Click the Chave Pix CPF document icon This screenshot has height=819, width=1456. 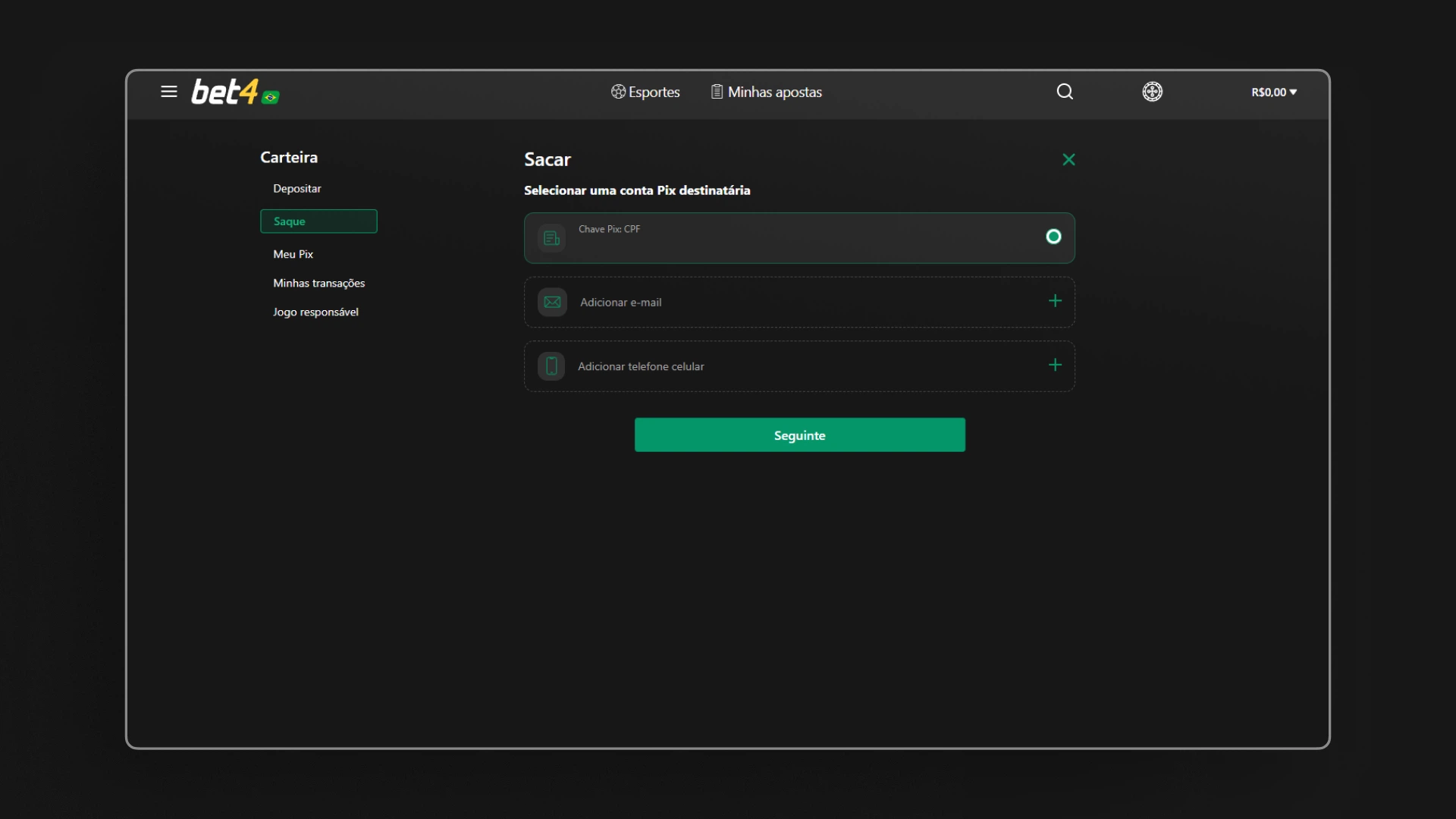click(x=551, y=238)
